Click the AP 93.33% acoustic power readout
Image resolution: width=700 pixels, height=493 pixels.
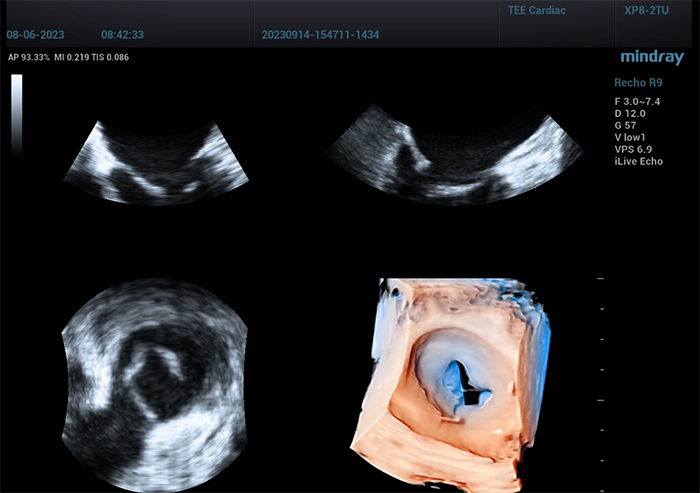coord(30,57)
